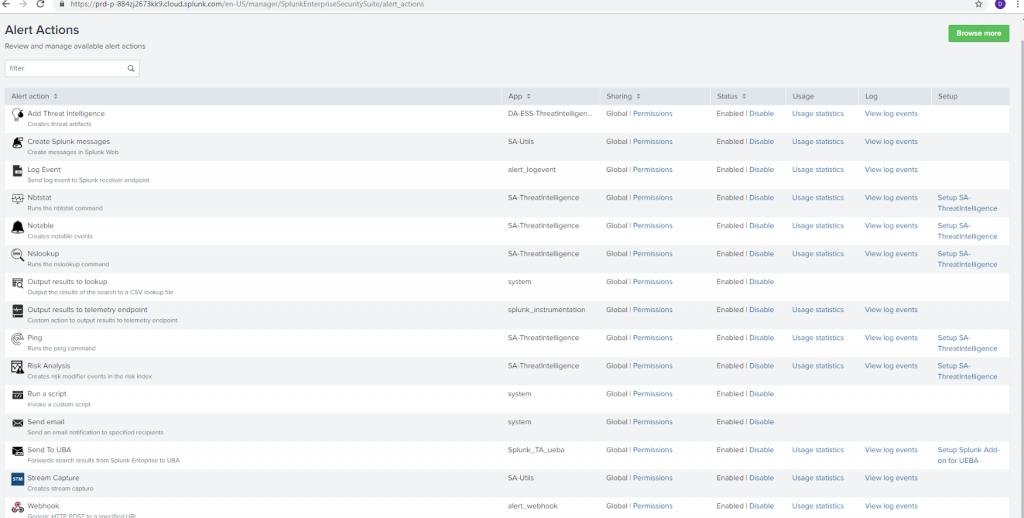Disable the Webhook action
The width and height of the screenshot is (1024, 518).
pyautogui.click(x=761, y=506)
